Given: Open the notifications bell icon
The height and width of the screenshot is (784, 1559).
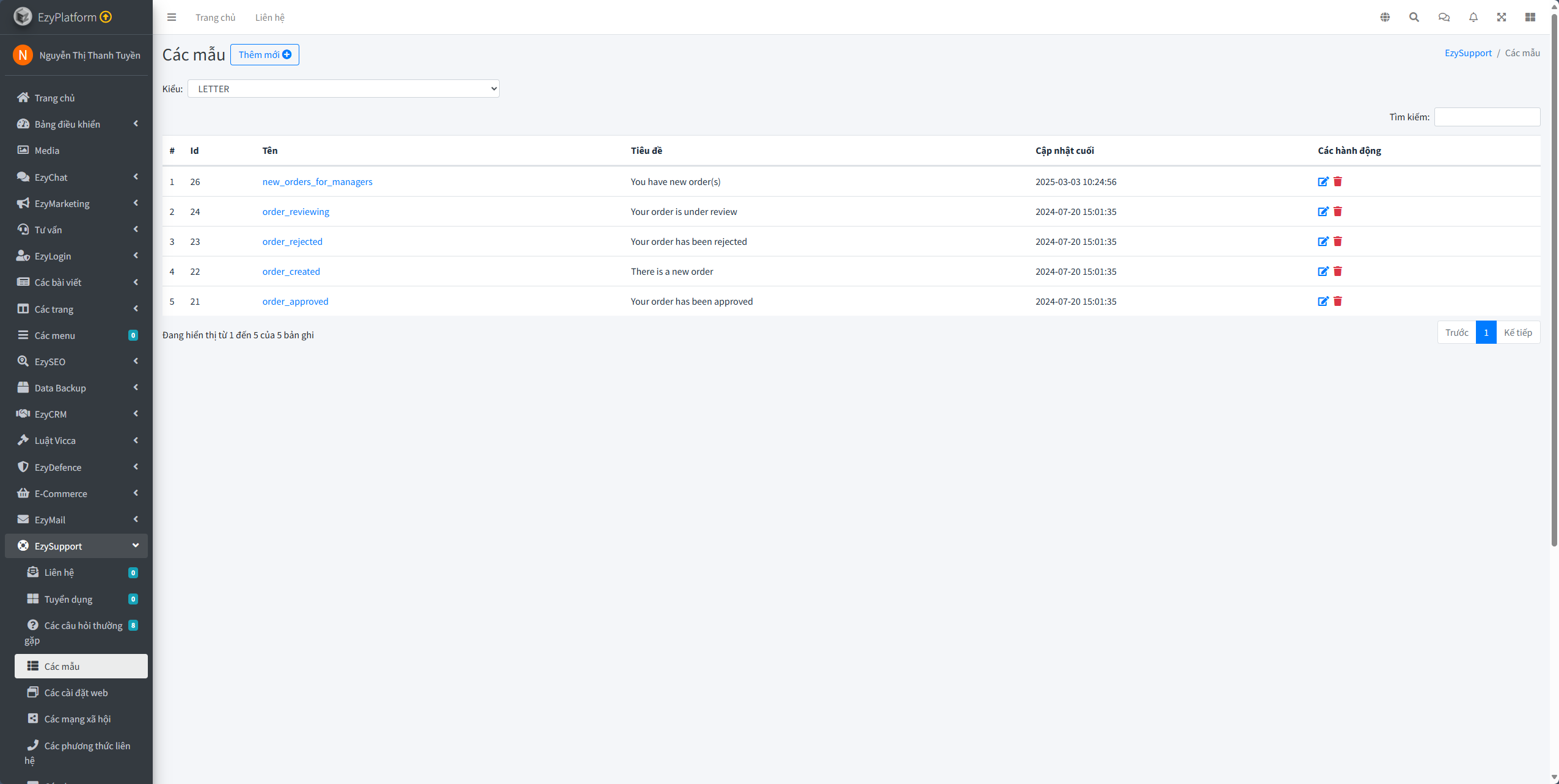Looking at the screenshot, I should click(1473, 17).
